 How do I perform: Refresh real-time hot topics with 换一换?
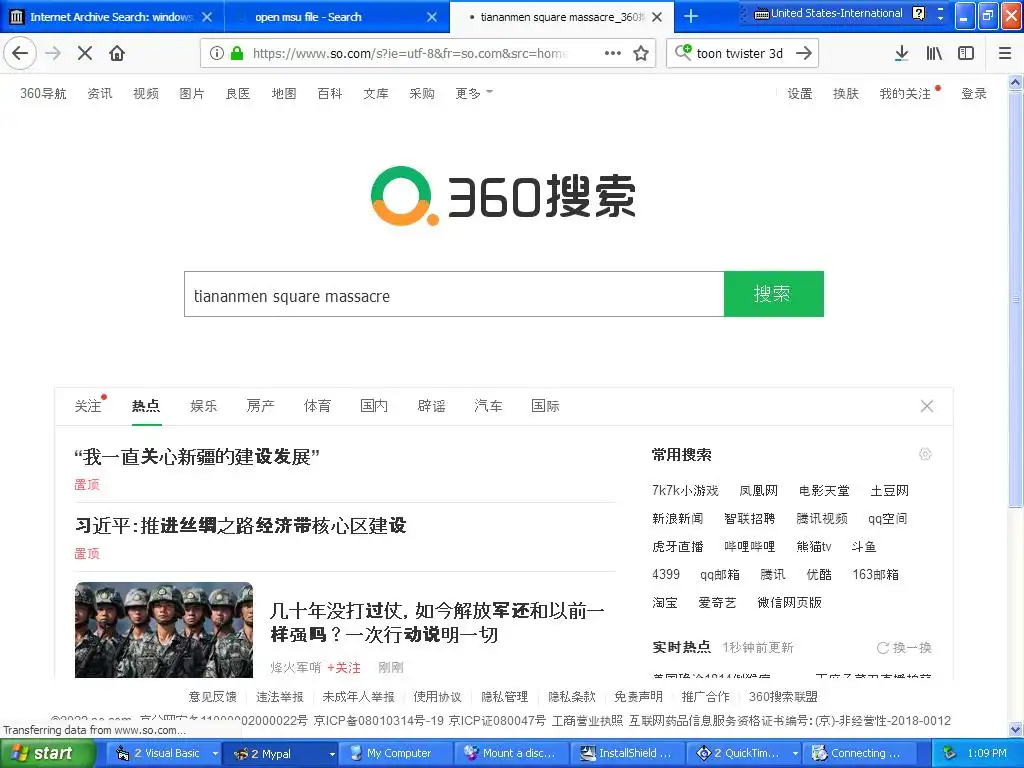(x=904, y=648)
